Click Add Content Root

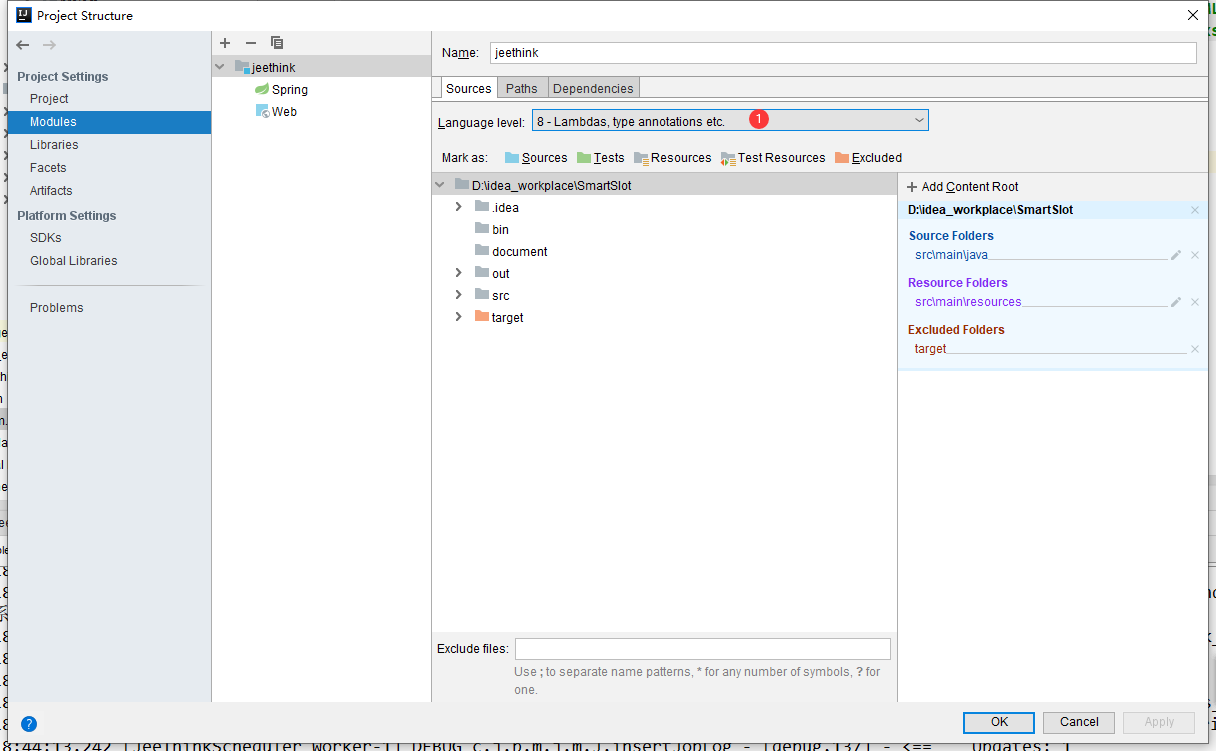962,187
